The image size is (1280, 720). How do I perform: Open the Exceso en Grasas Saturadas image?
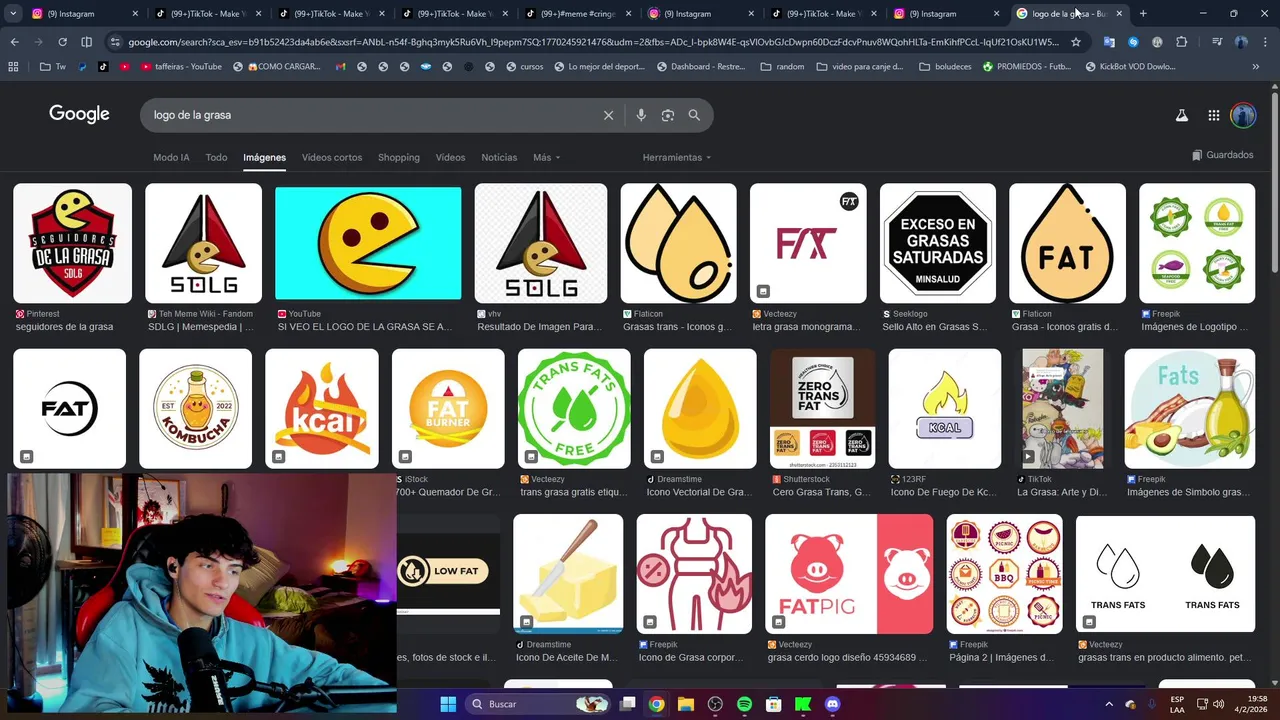[937, 243]
